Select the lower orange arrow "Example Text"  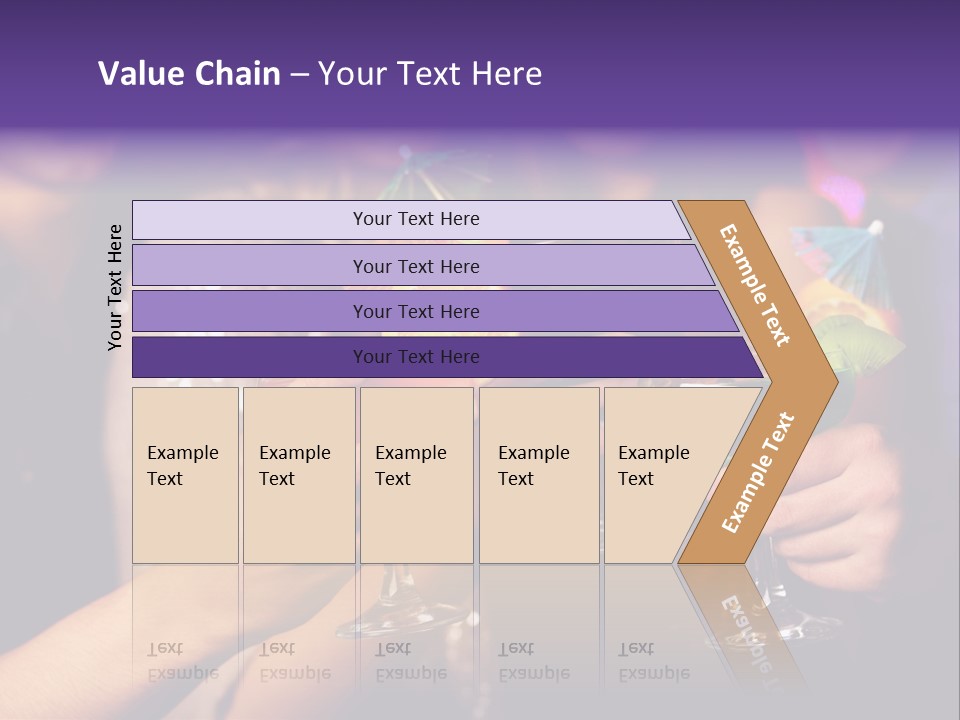[x=758, y=472]
